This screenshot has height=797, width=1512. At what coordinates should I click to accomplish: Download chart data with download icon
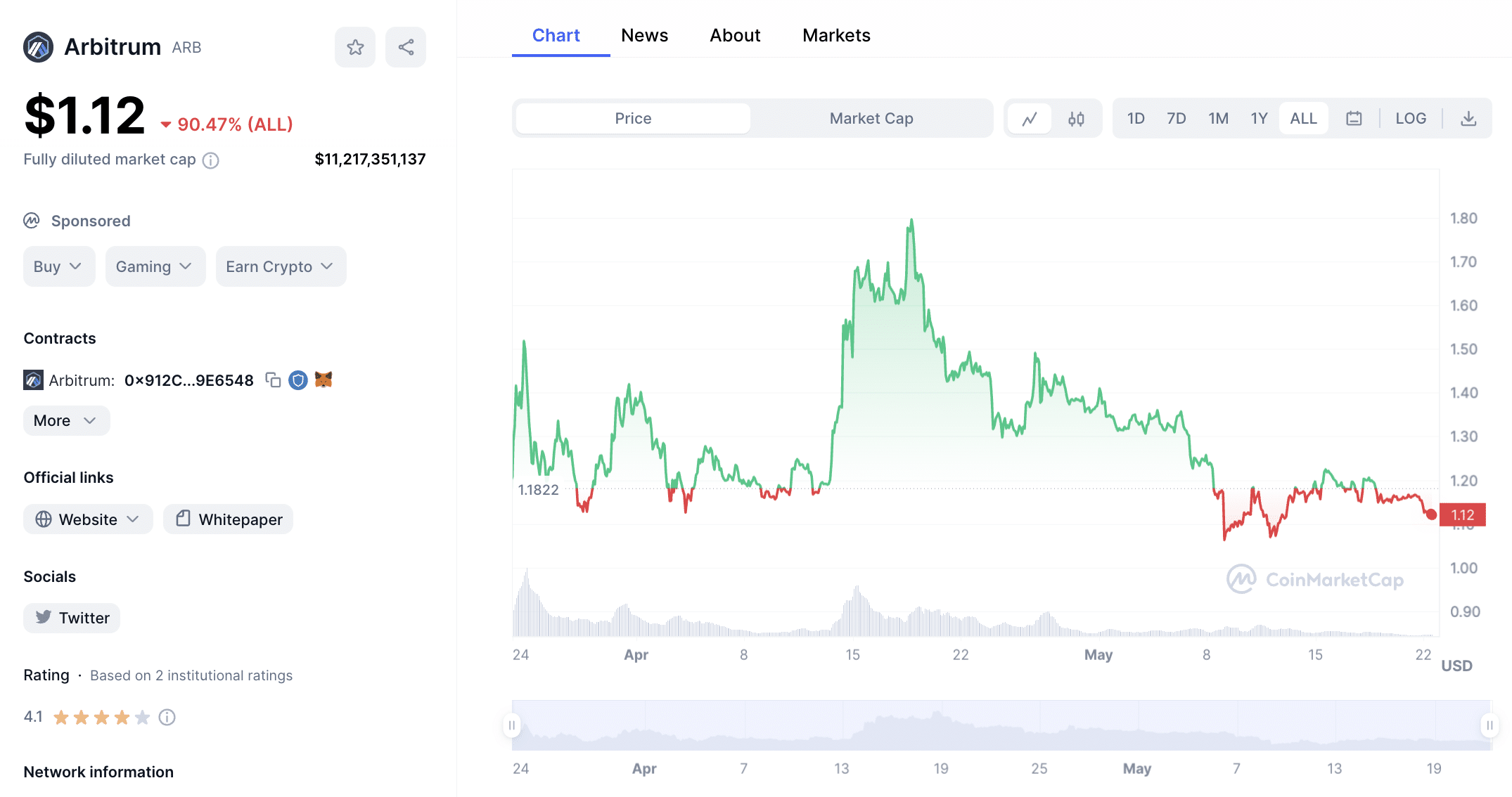pos(1468,119)
